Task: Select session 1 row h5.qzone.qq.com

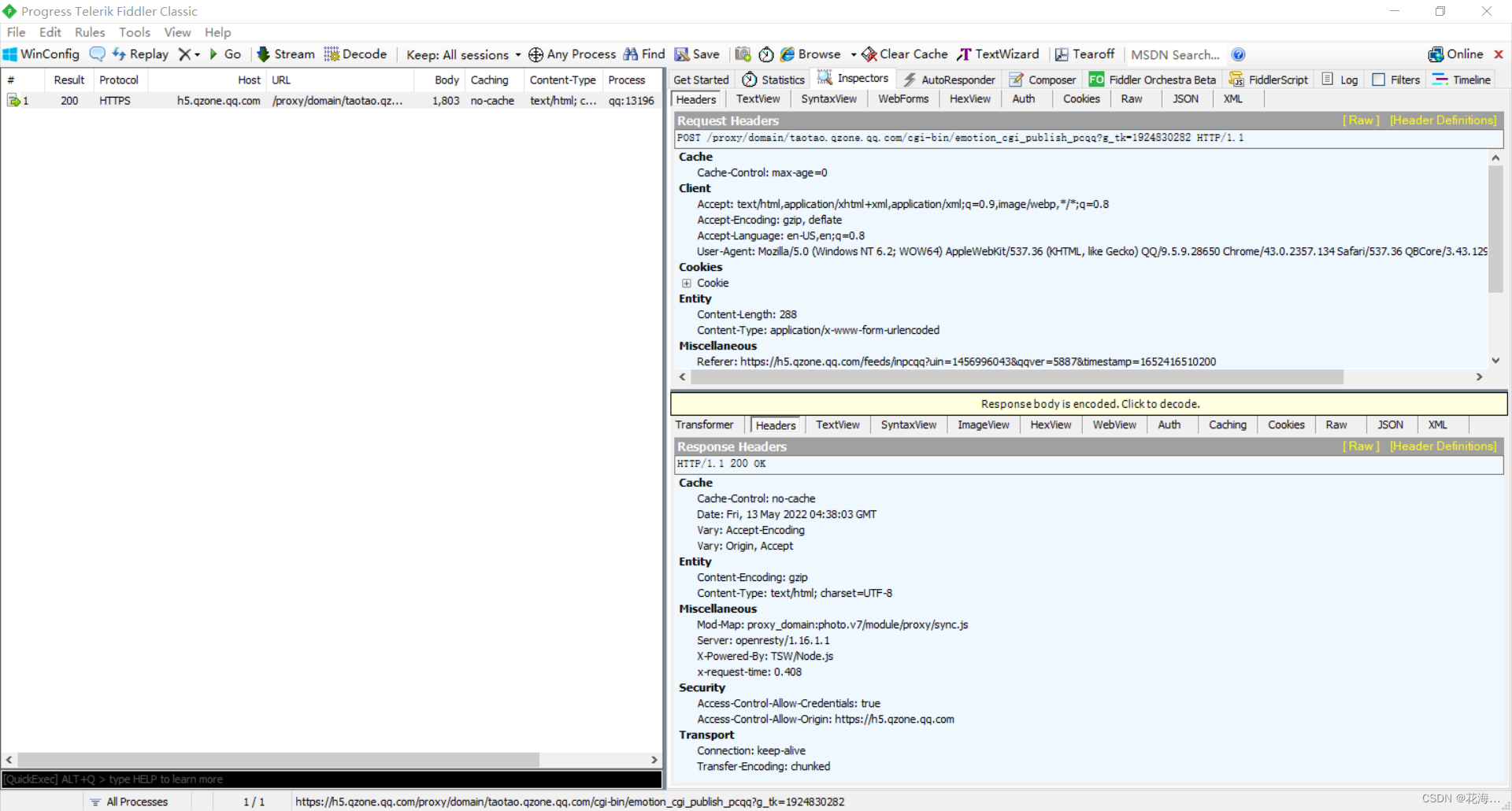Action: coord(332,101)
